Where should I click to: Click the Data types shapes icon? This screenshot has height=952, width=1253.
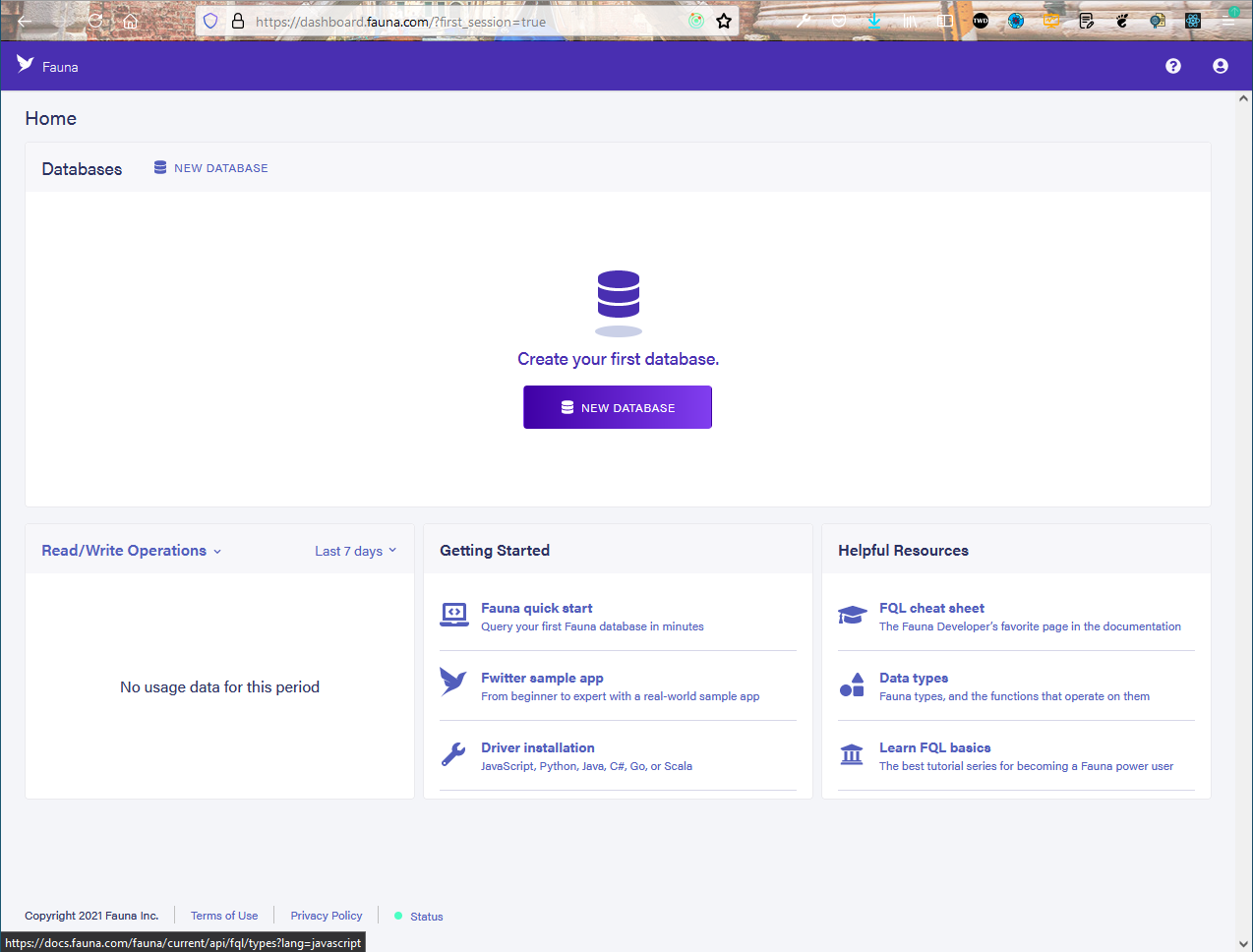click(852, 684)
